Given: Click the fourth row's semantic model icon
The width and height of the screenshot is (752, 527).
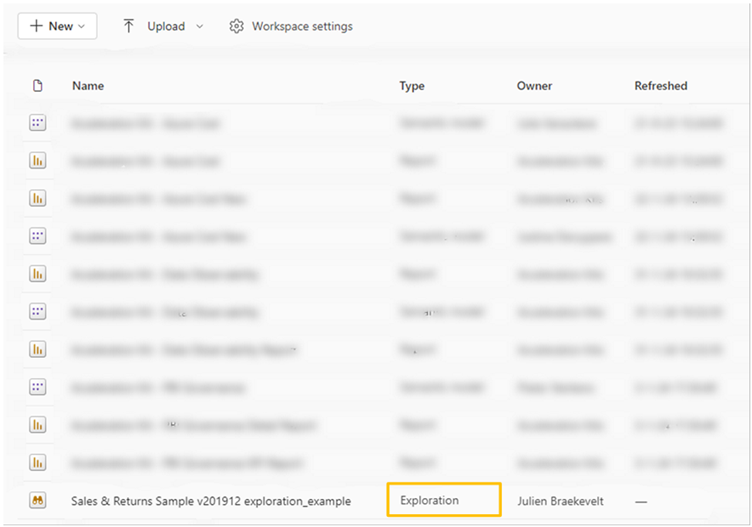Looking at the screenshot, I should (38, 236).
